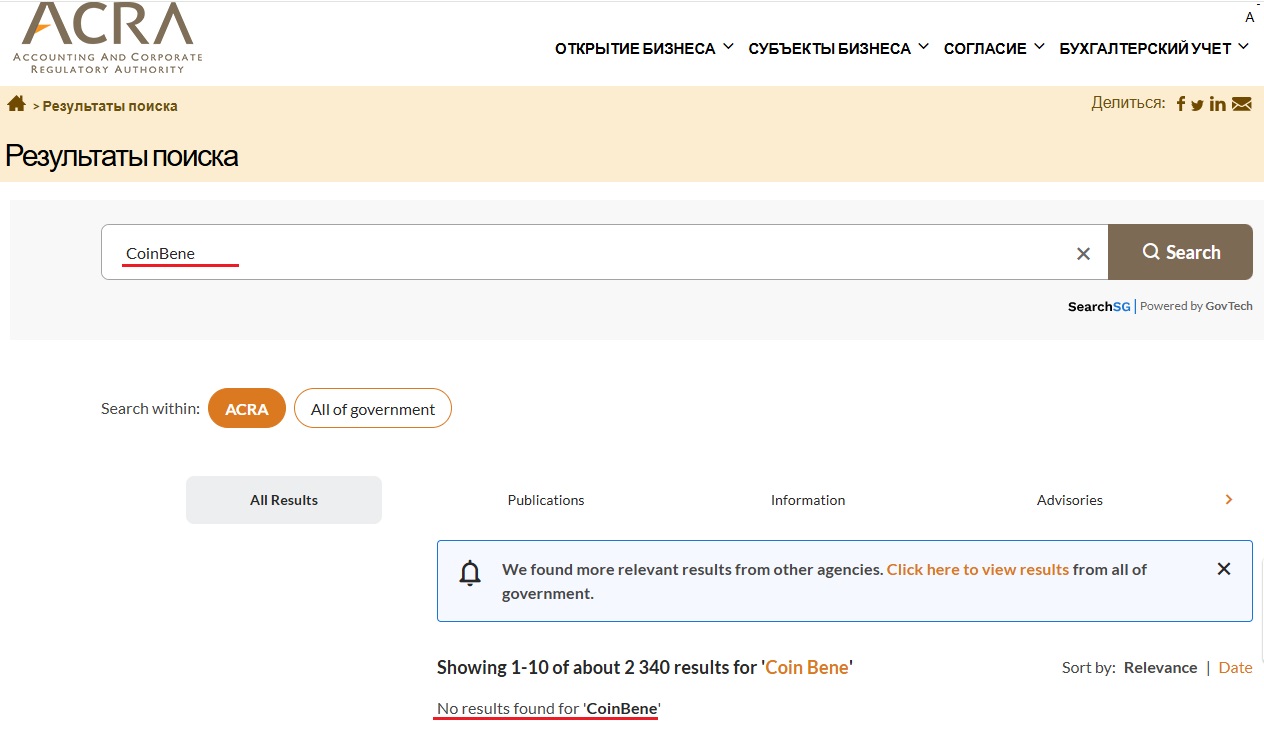The width and height of the screenshot is (1264, 732).
Task: Share page on Facebook
Action: point(1181,104)
